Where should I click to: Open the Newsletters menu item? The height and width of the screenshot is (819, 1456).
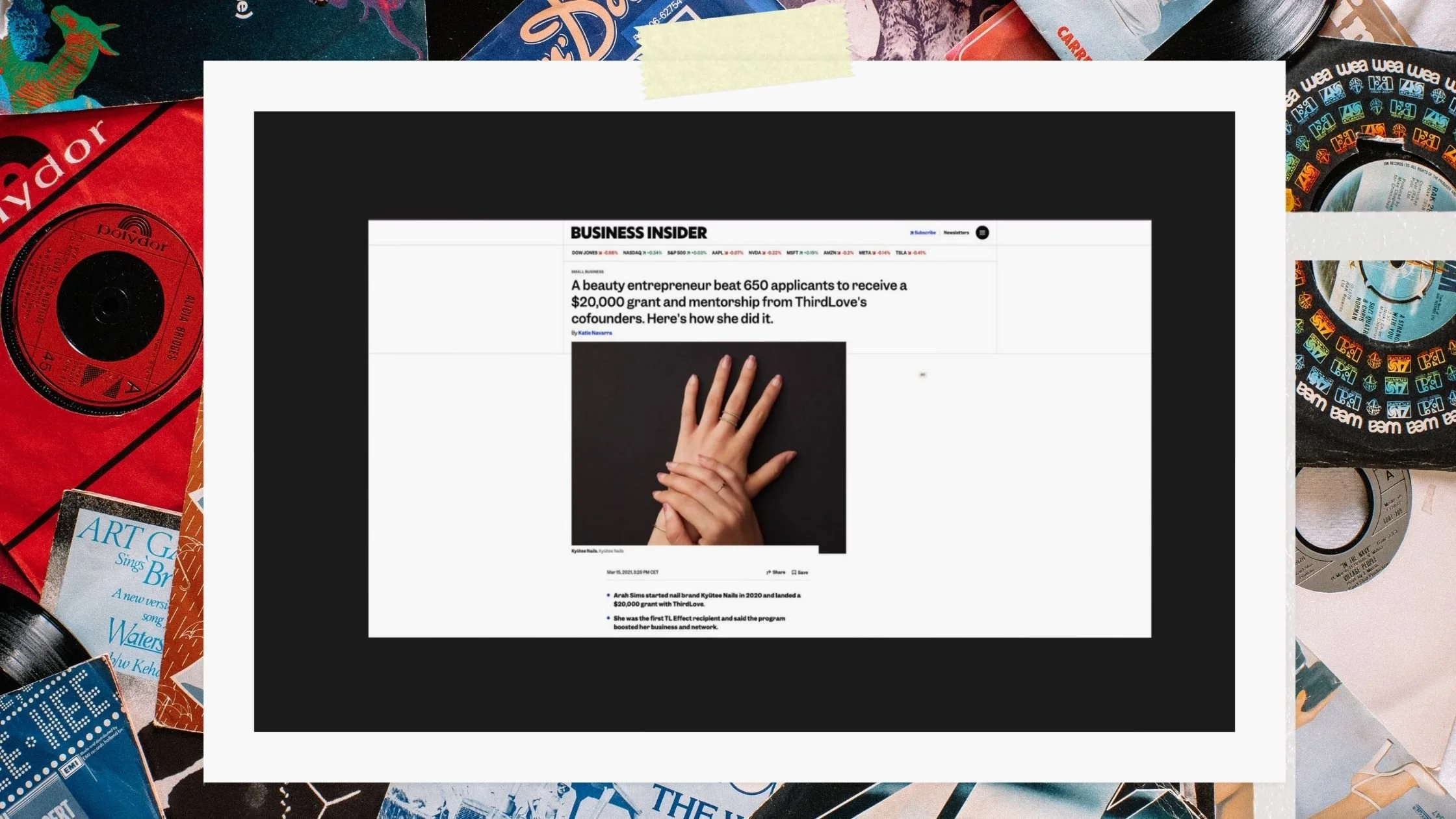click(956, 233)
